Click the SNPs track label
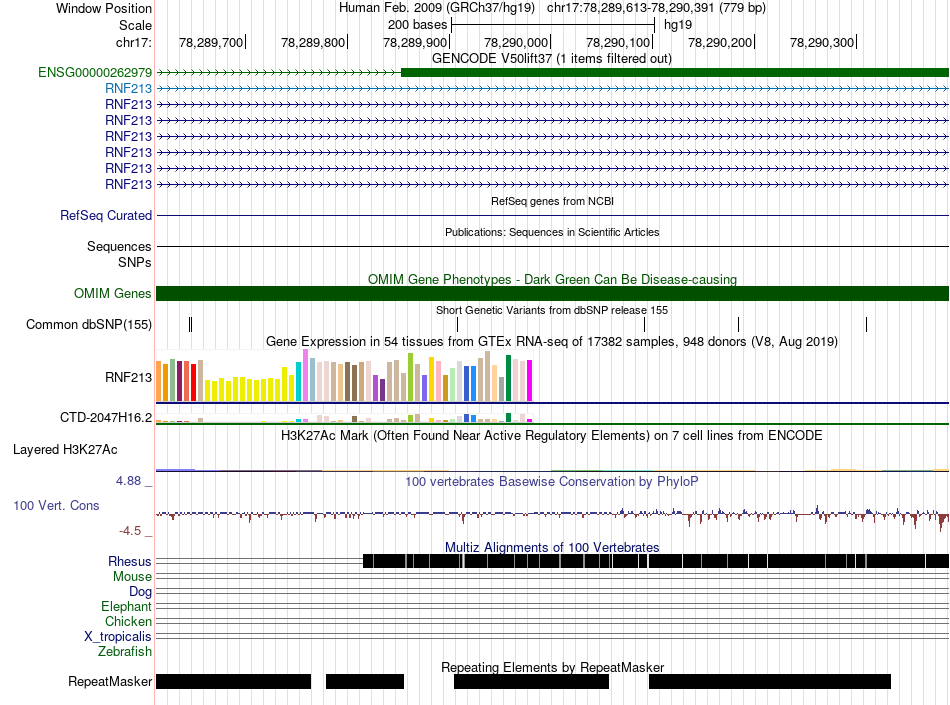This screenshot has width=950, height=705. point(135,262)
